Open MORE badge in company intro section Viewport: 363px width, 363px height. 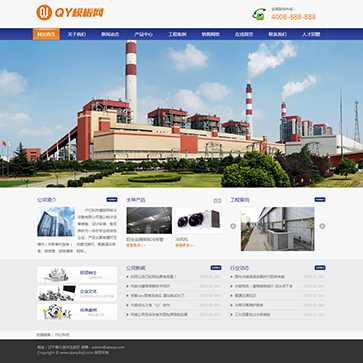tap(112, 200)
